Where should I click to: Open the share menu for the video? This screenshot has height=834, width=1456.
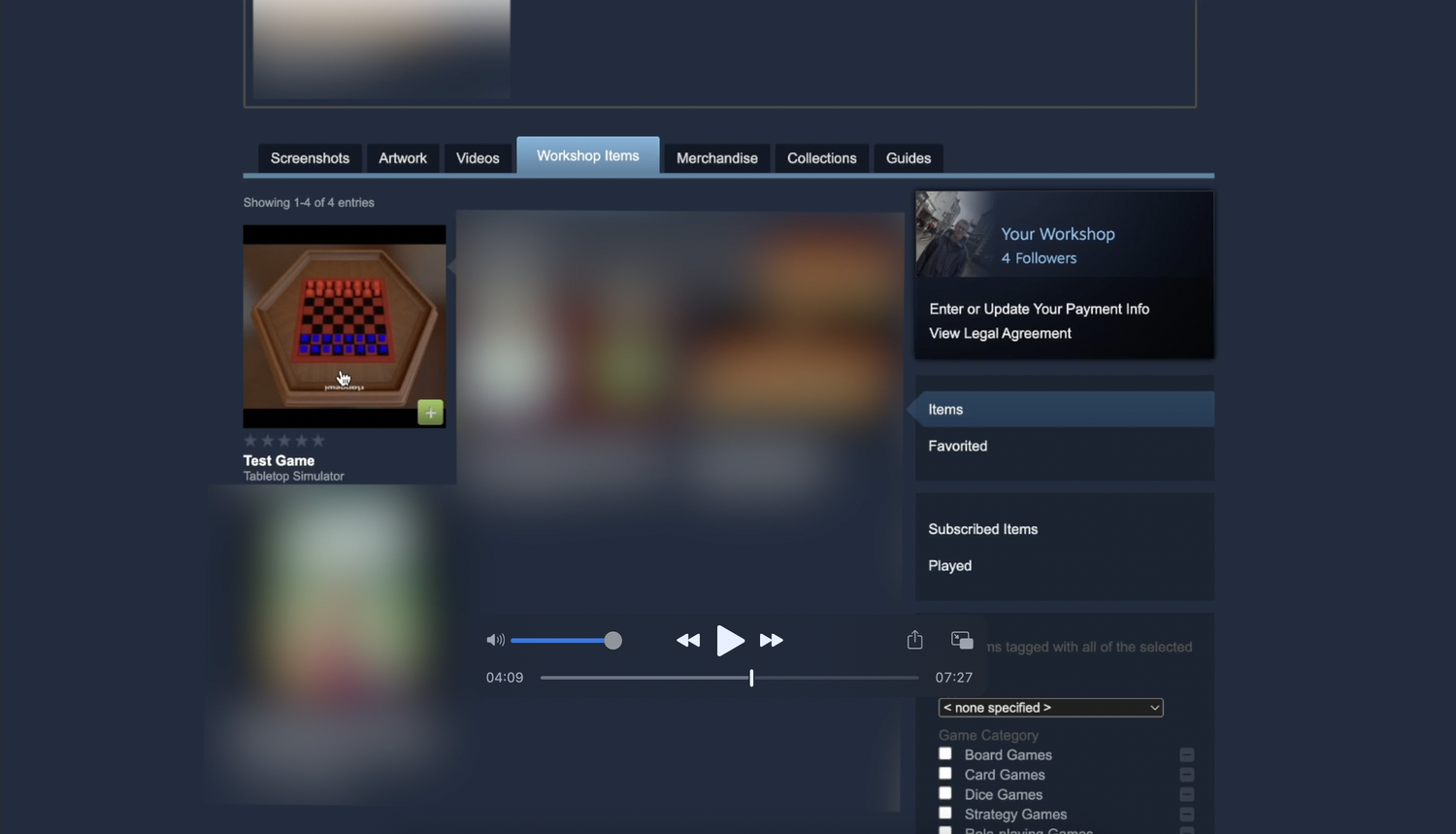click(x=913, y=640)
